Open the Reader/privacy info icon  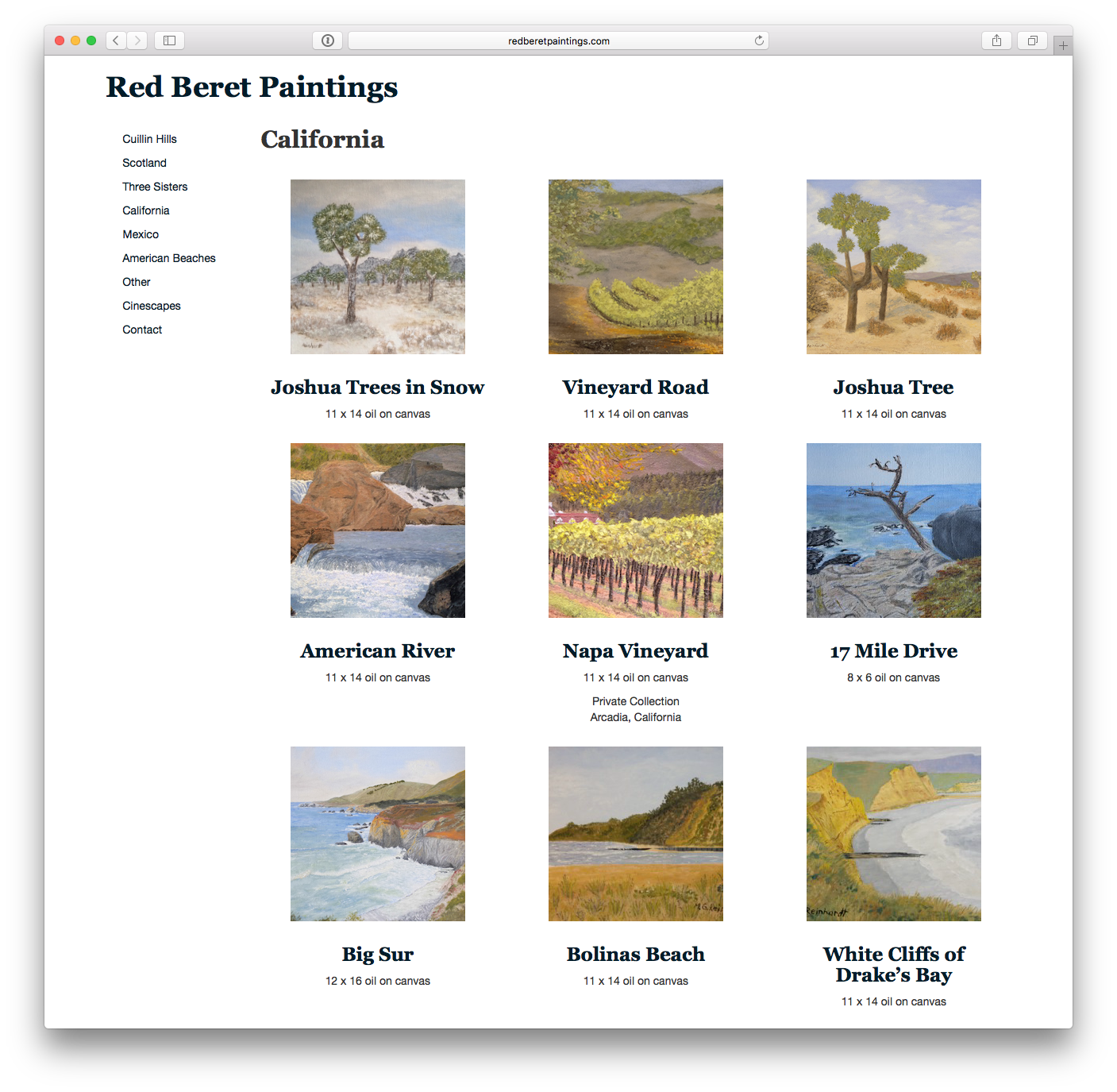tap(327, 41)
